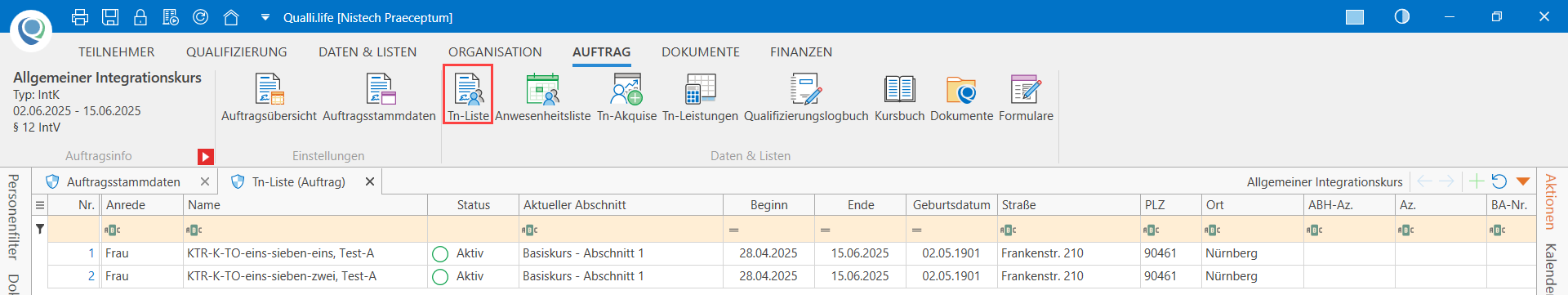Click the Qualli.life round logo button

pos(31,30)
